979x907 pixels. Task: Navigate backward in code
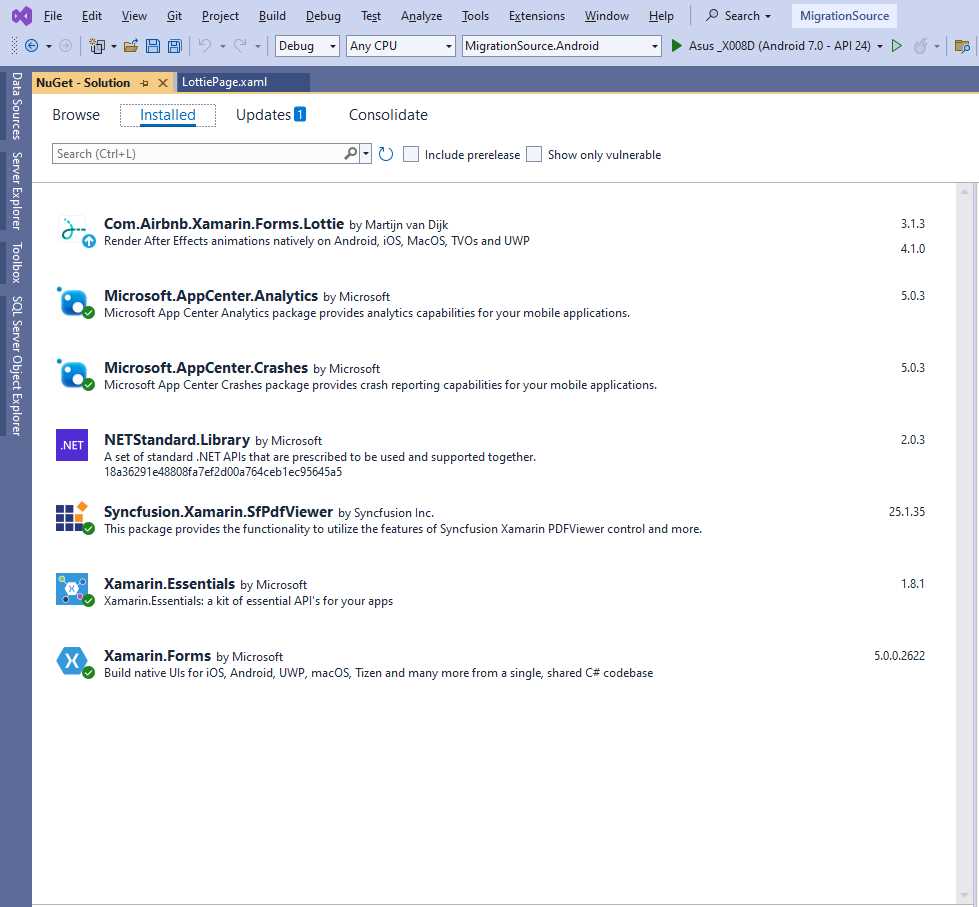click(30, 45)
